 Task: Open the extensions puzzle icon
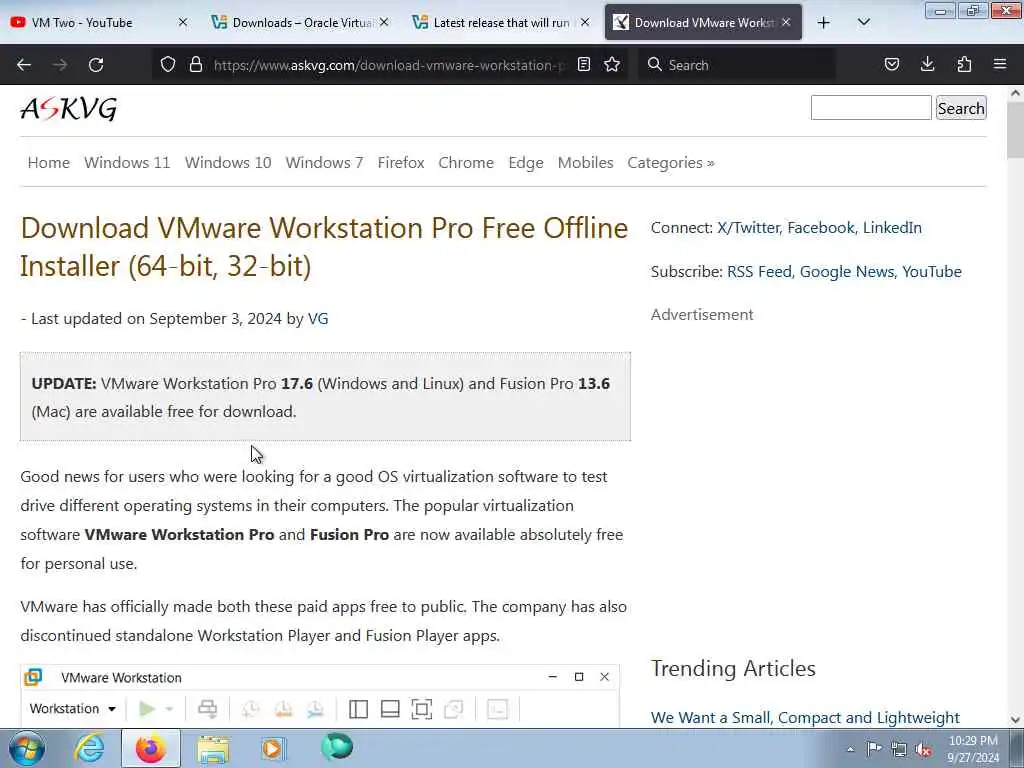[964, 64]
